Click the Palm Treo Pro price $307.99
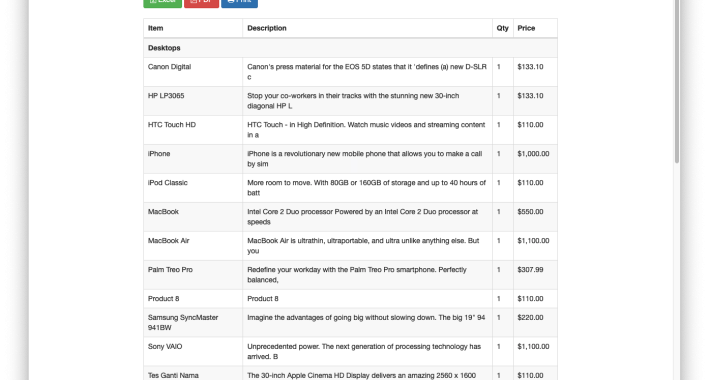 coord(530,270)
